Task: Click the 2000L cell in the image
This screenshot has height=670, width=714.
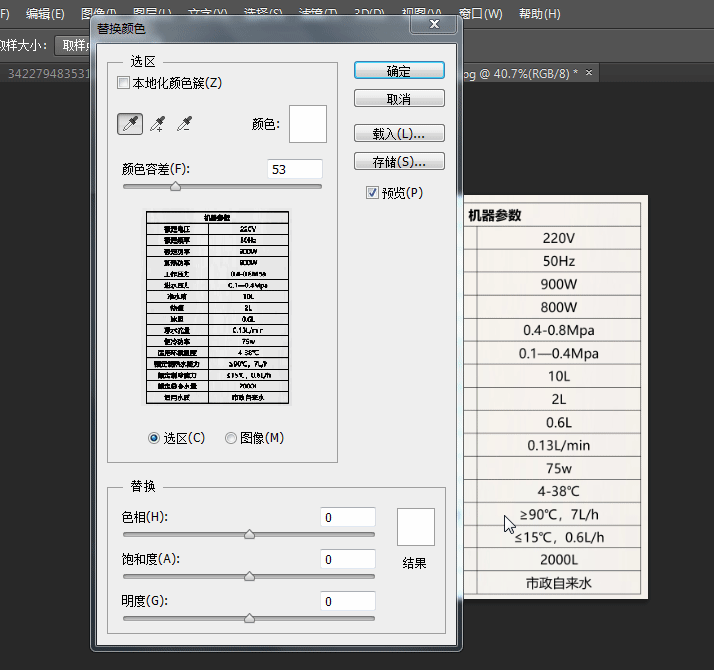Action: click(x=558, y=560)
